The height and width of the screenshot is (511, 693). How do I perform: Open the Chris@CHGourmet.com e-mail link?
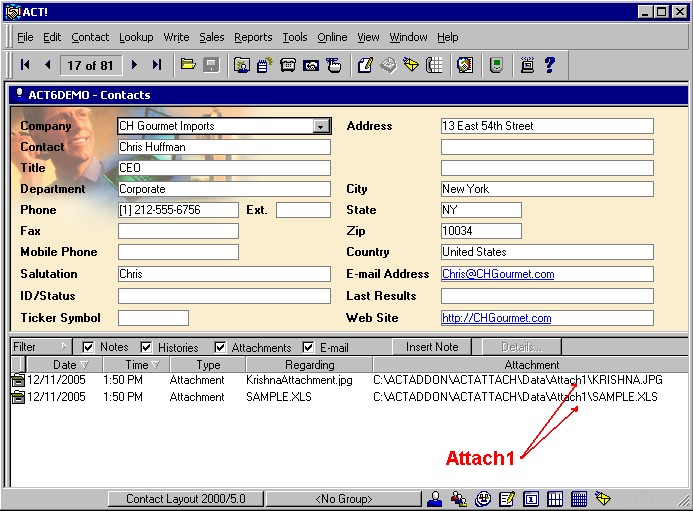(498, 274)
